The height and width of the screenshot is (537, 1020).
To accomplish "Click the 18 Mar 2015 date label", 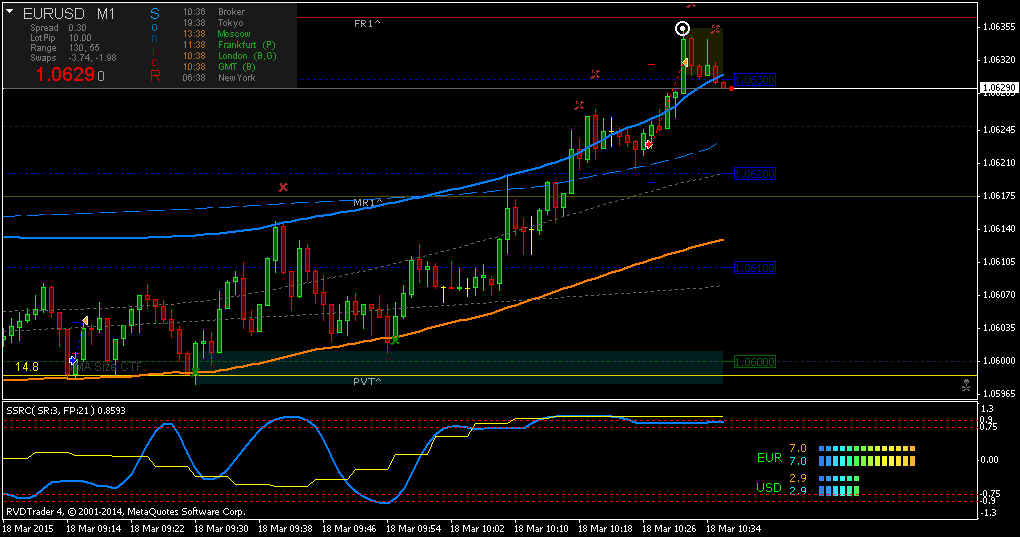I will click(x=28, y=529).
